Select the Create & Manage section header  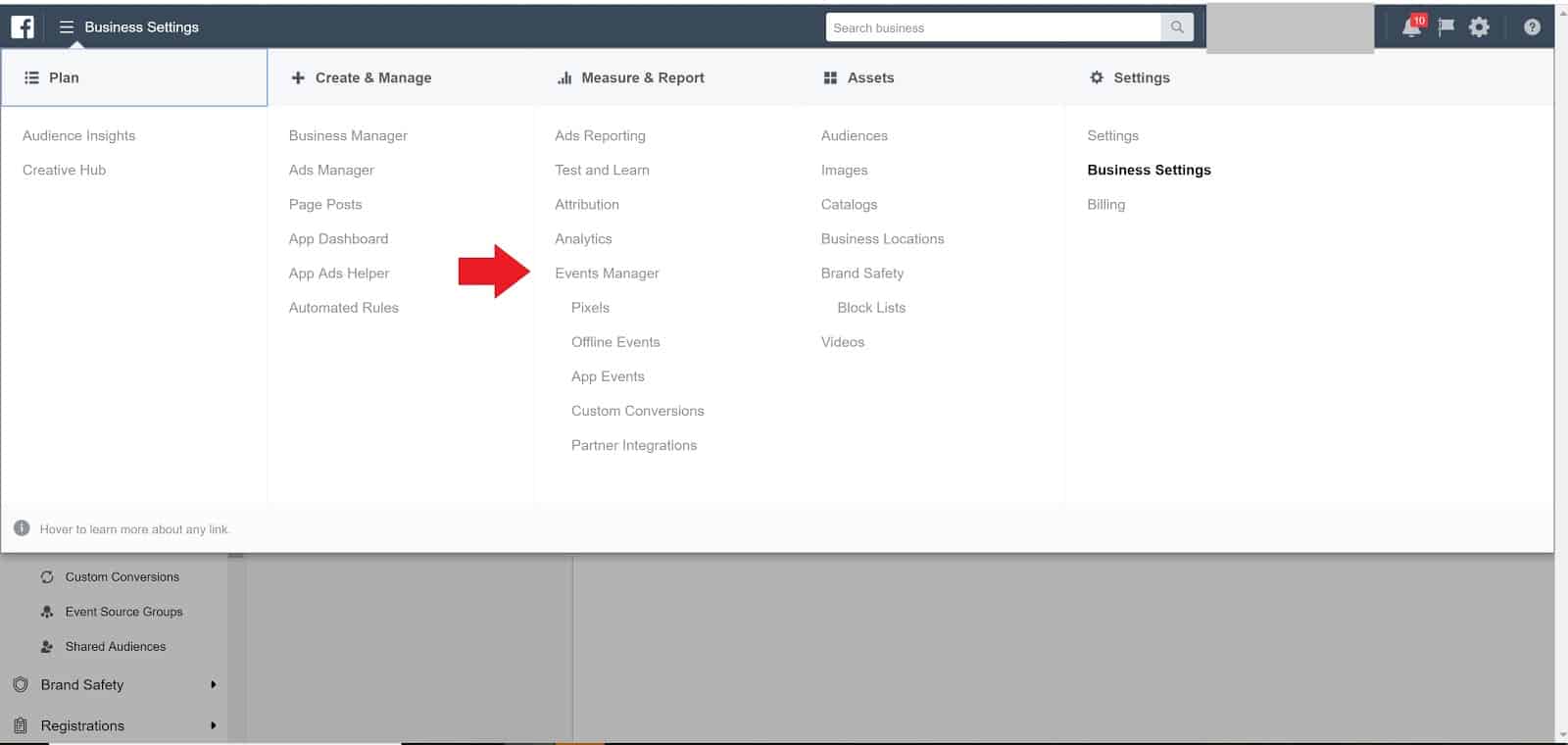(x=373, y=77)
